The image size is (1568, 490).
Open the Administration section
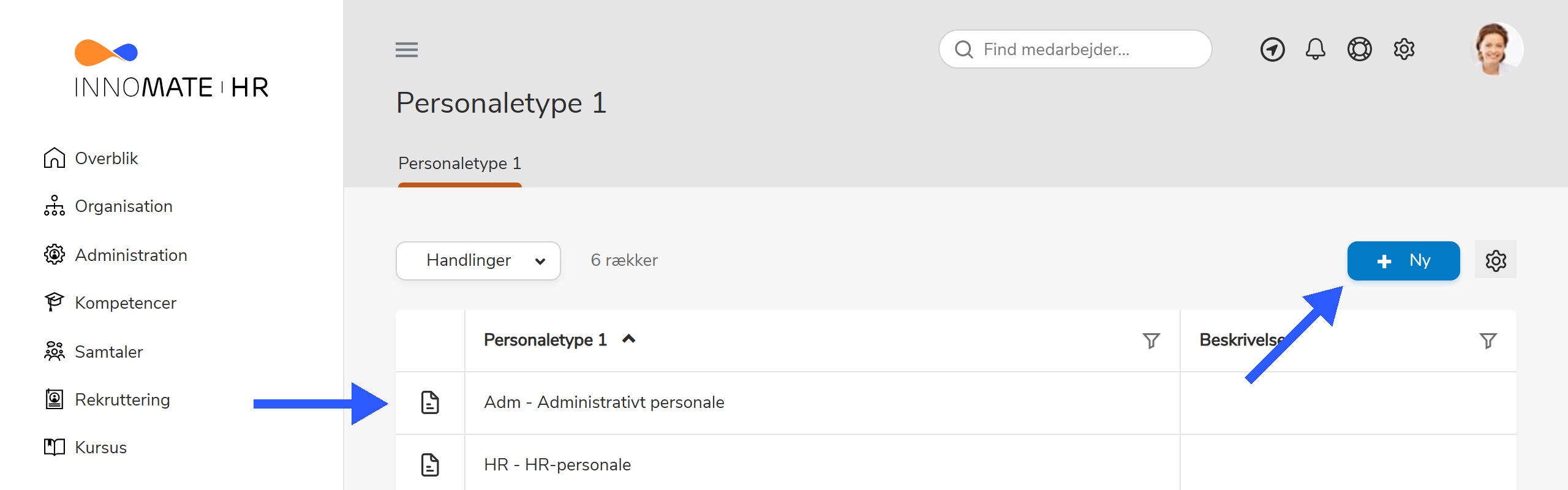pos(130,255)
